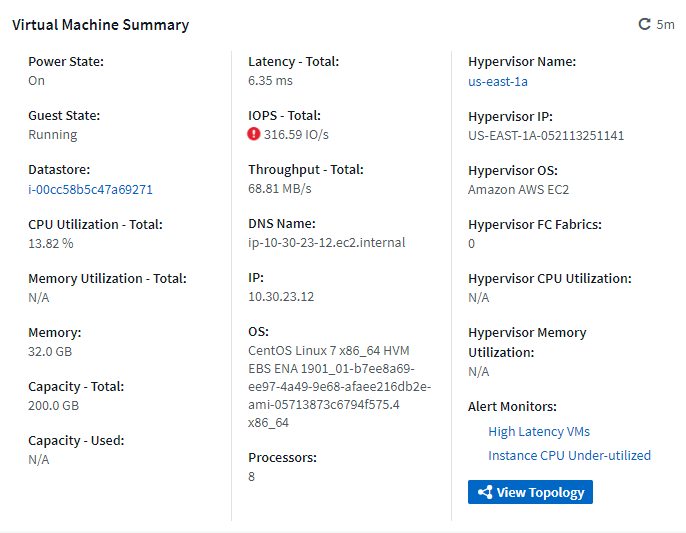Click the red IOPS alert icon
Viewport: 686px width, 533px height.
[x=254, y=134]
